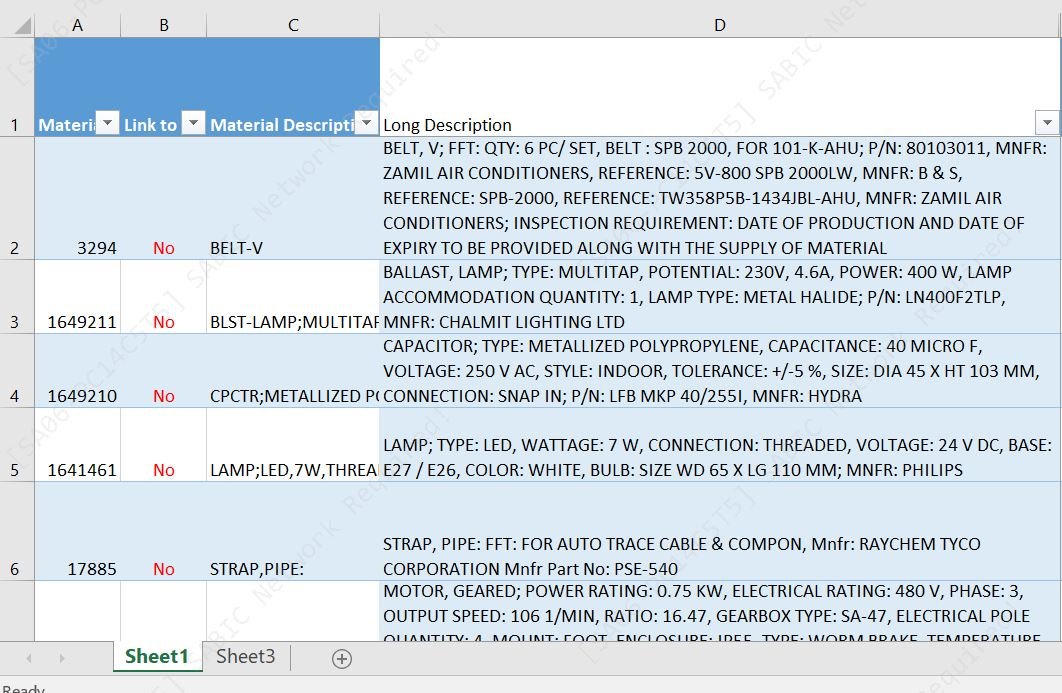
Task: Click the Long Description header cell
Action: tap(719, 87)
